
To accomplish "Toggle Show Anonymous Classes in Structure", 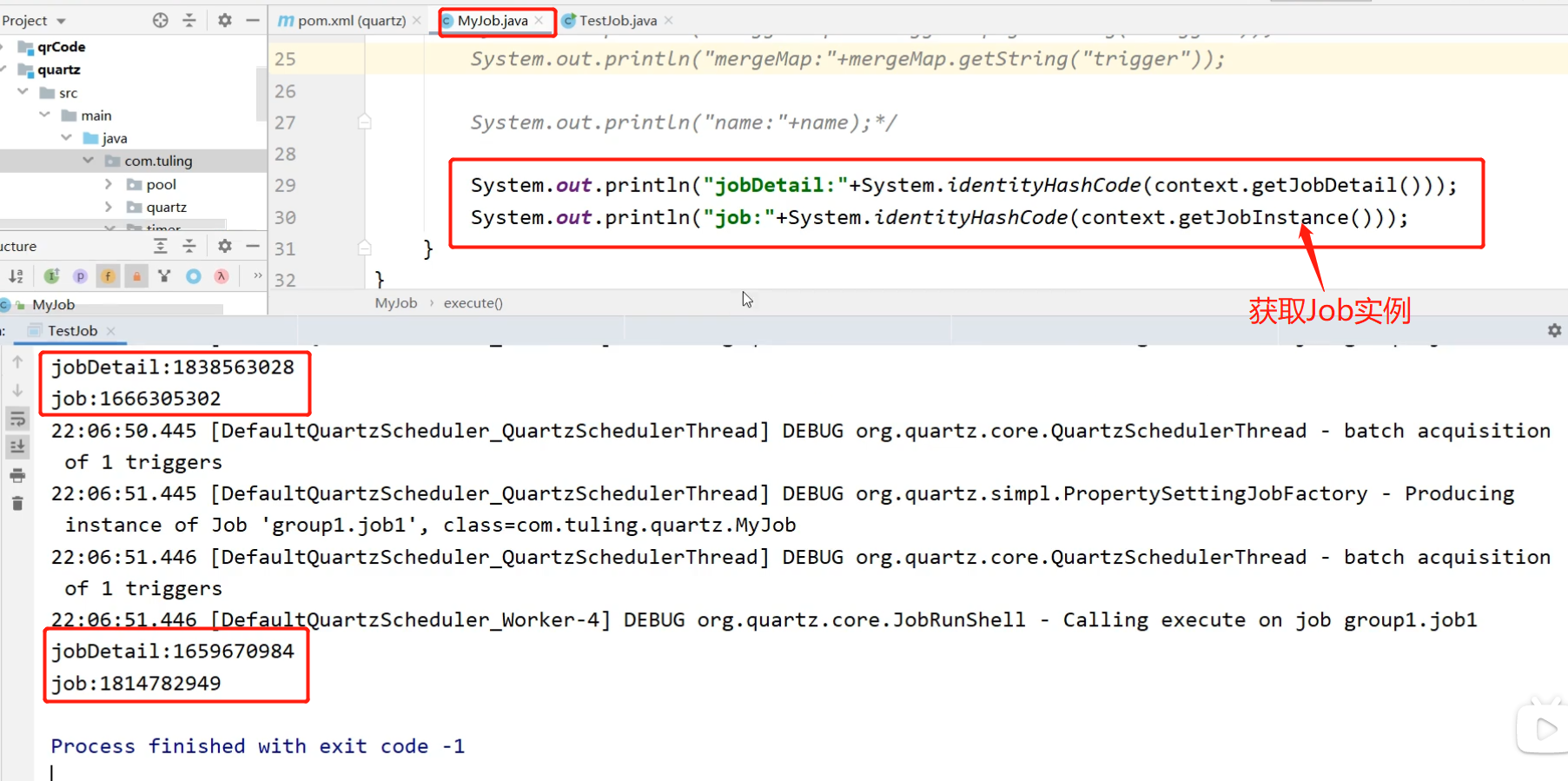I will 164,276.
